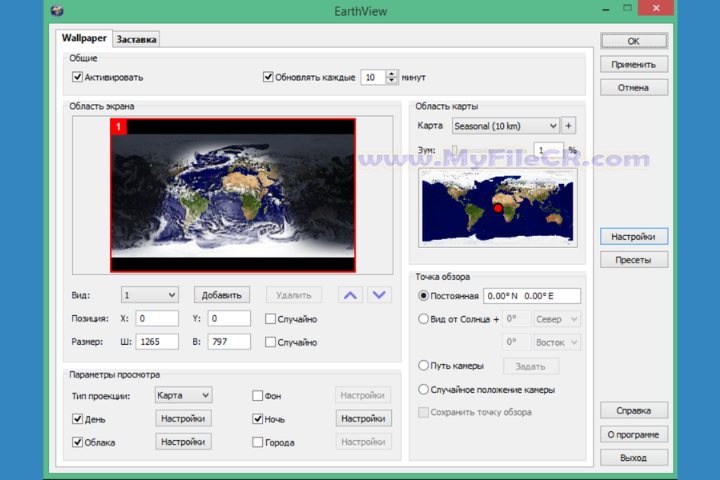Click the Зум percent value field

[549, 150]
